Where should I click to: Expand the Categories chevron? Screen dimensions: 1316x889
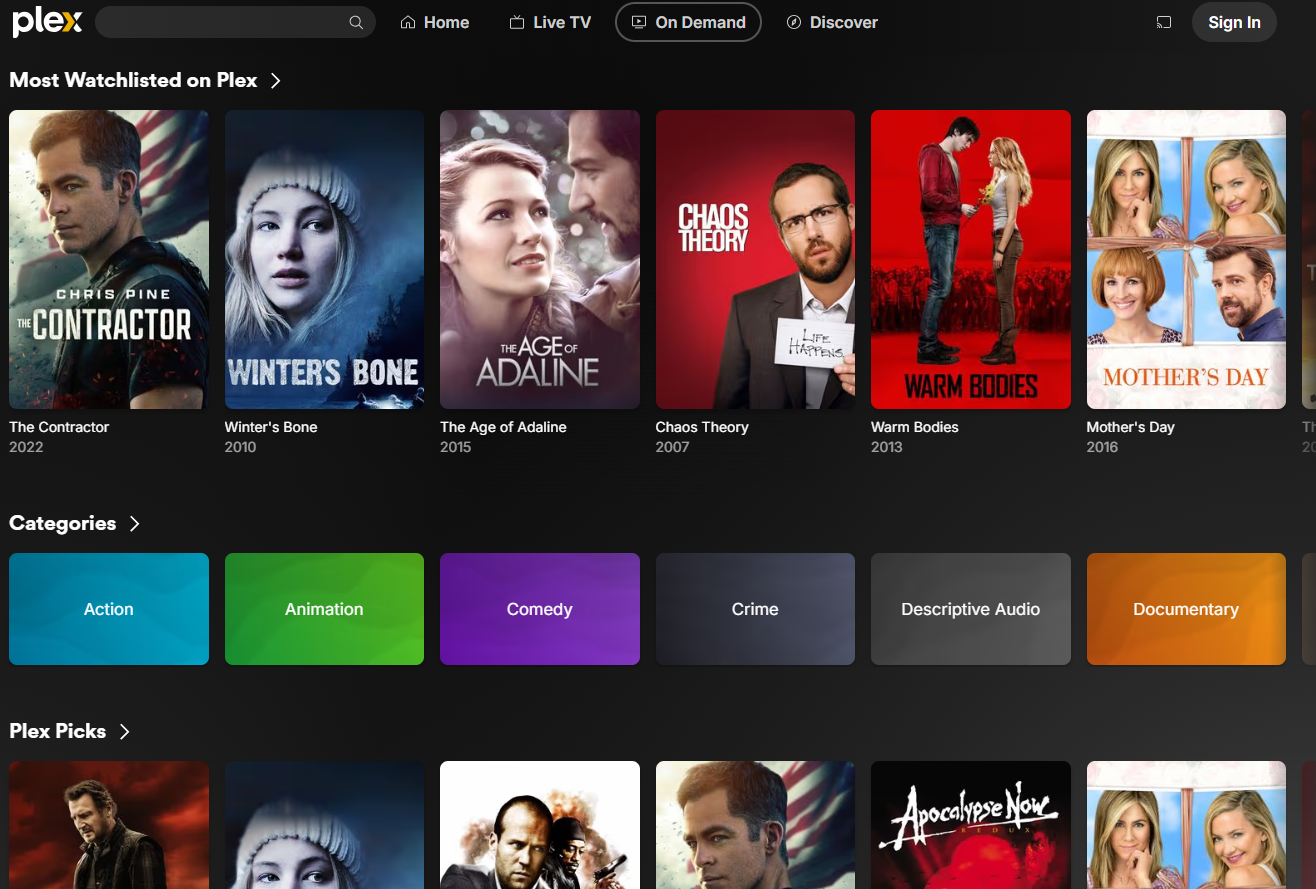point(134,523)
